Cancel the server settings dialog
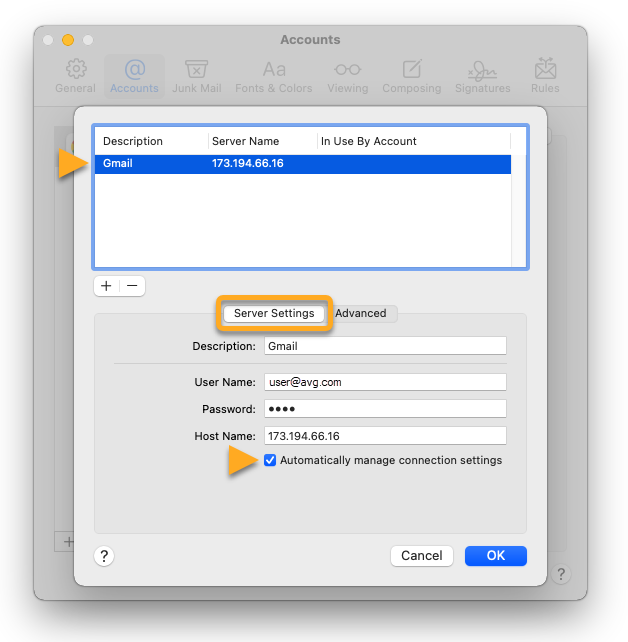628x642 pixels. (x=421, y=555)
